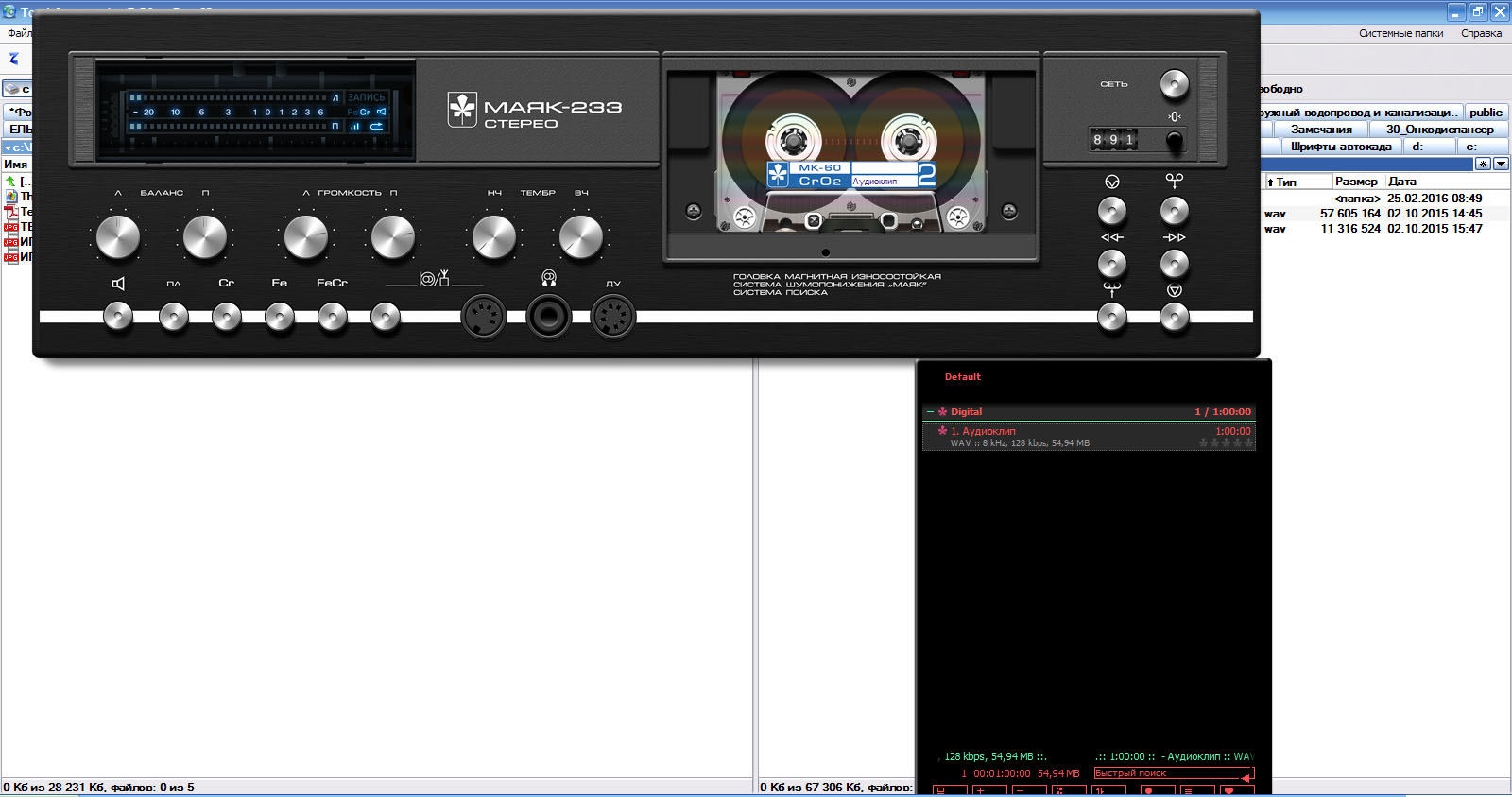Toggle the ПЛ switch on the deck
Screen dimensions: 1512x797
pyautogui.click(x=174, y=317)
